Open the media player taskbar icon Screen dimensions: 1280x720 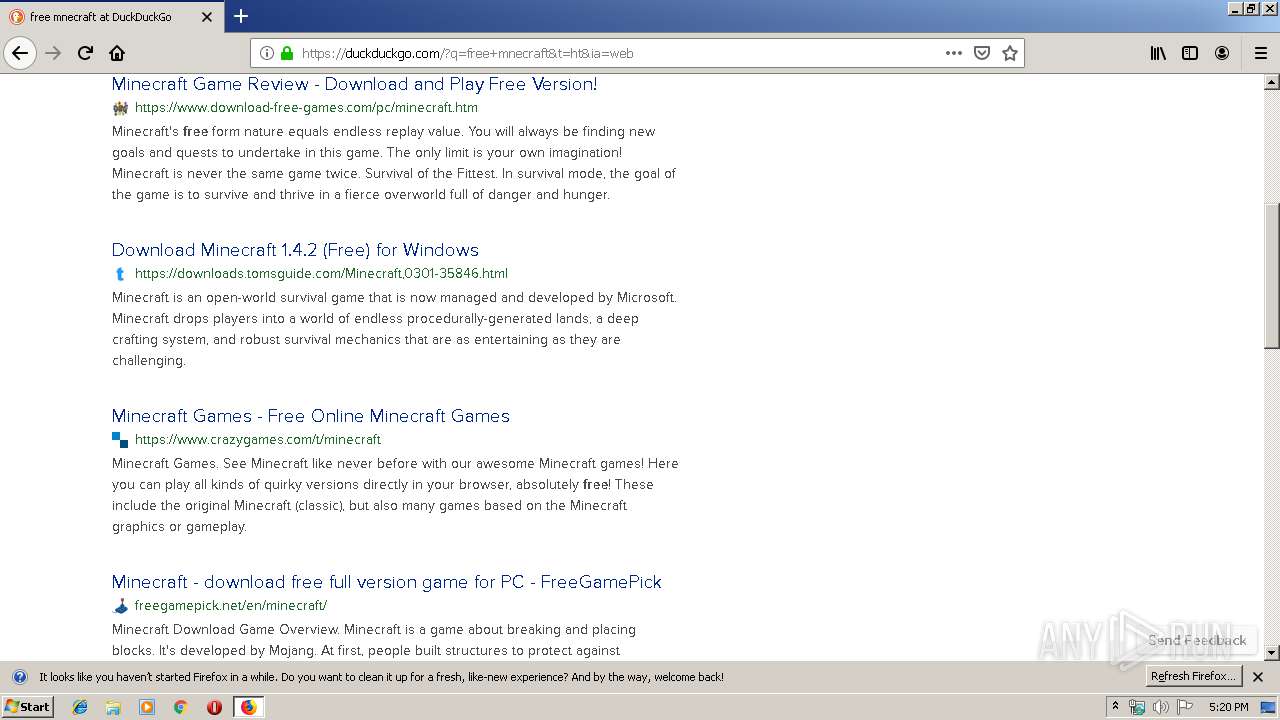point(147,707)
